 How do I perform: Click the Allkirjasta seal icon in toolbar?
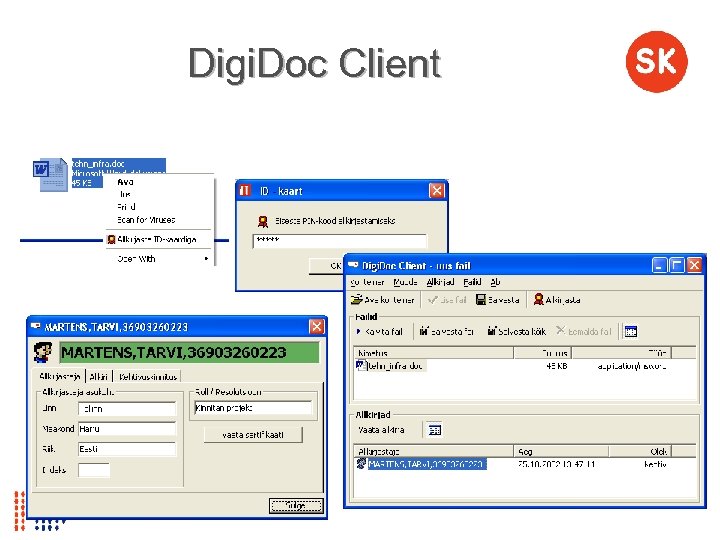539,299
